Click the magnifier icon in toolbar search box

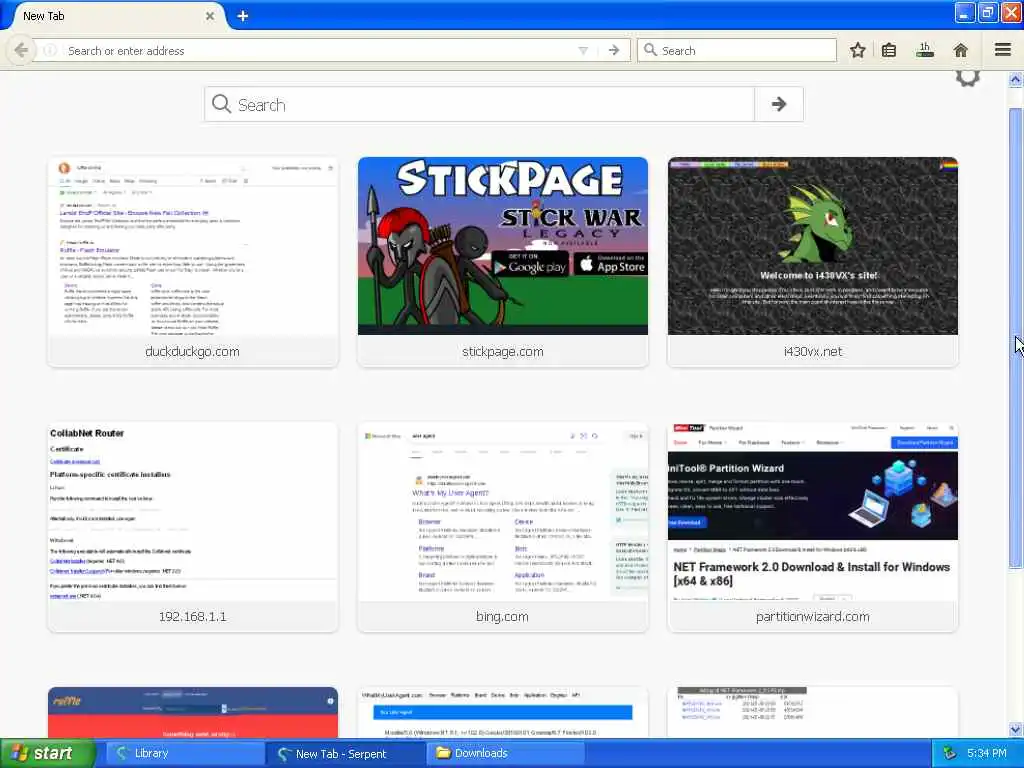click(650, 50)
